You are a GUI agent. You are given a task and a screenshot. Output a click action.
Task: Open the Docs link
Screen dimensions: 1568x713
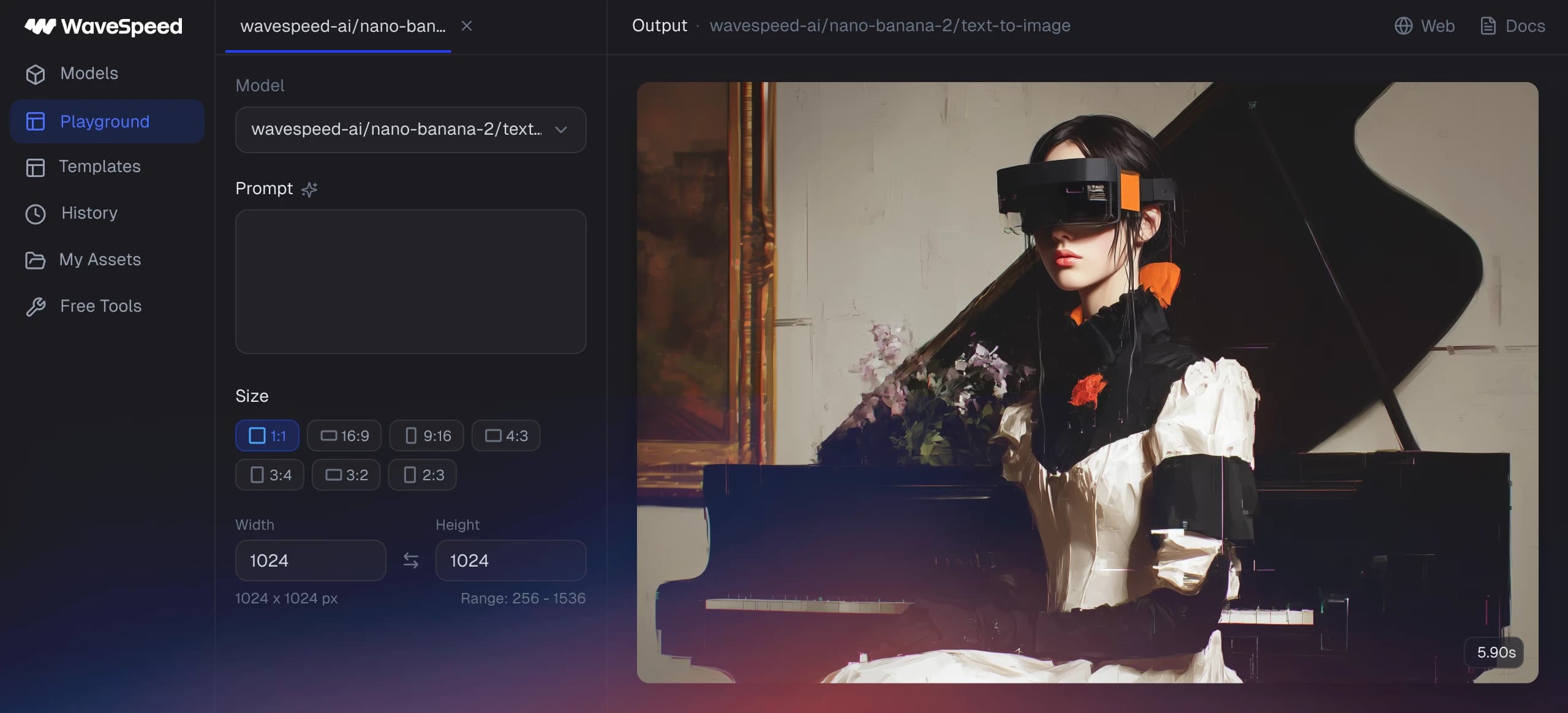tap(1512, 26)
